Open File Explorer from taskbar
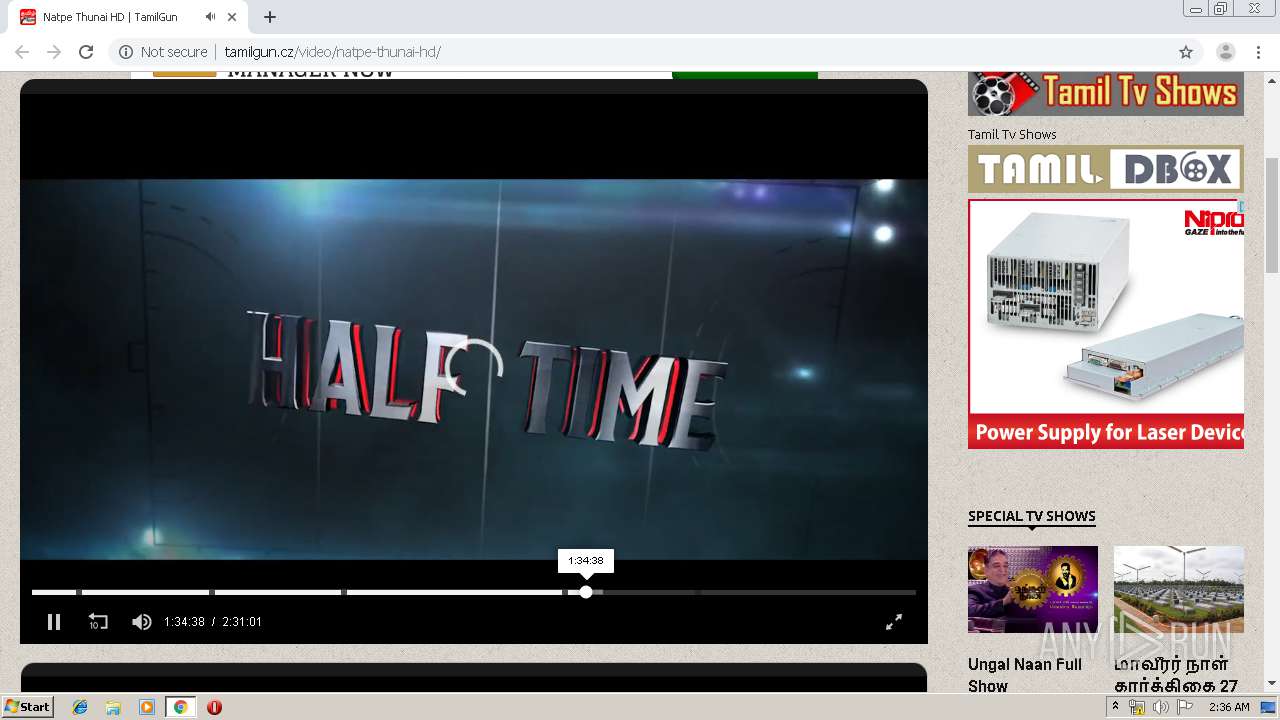1280x720 pixels. pyautogui.click(x=113, y=707)
